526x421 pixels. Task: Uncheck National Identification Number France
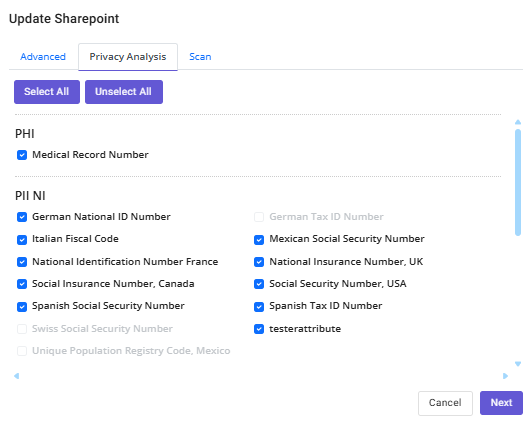point(22,262)
